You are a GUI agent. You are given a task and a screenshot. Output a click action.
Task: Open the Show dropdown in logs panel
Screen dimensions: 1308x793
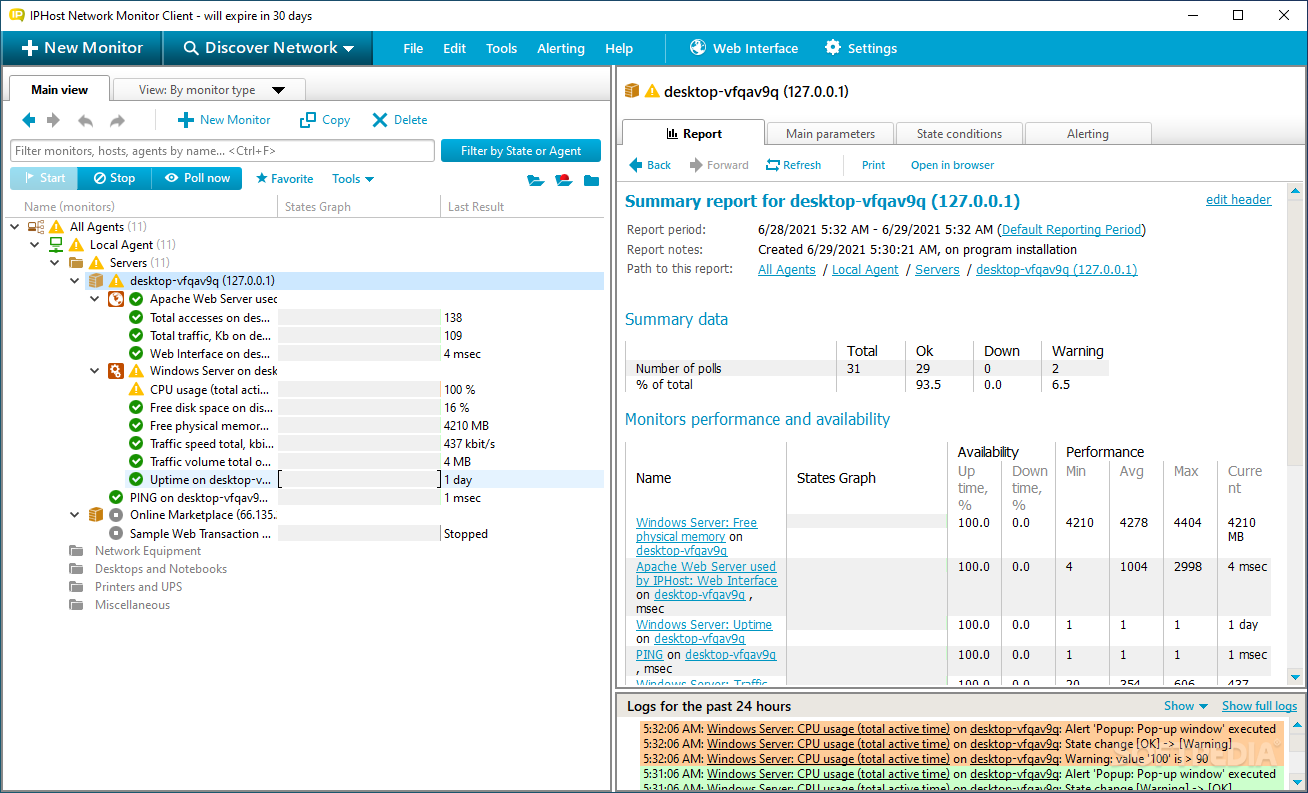click(x=1186, y=706)
